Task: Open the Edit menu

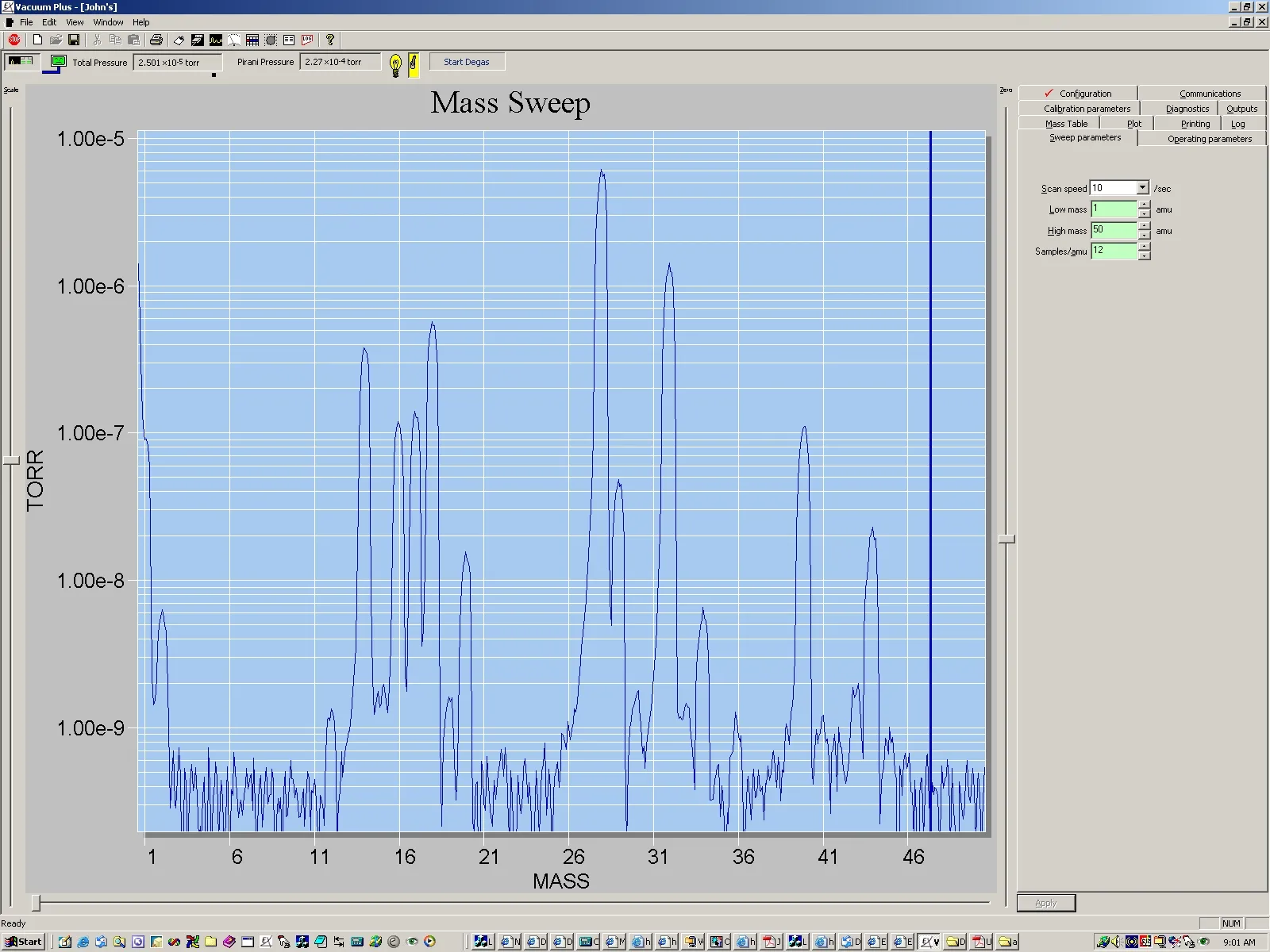Action: pos(49,22)
